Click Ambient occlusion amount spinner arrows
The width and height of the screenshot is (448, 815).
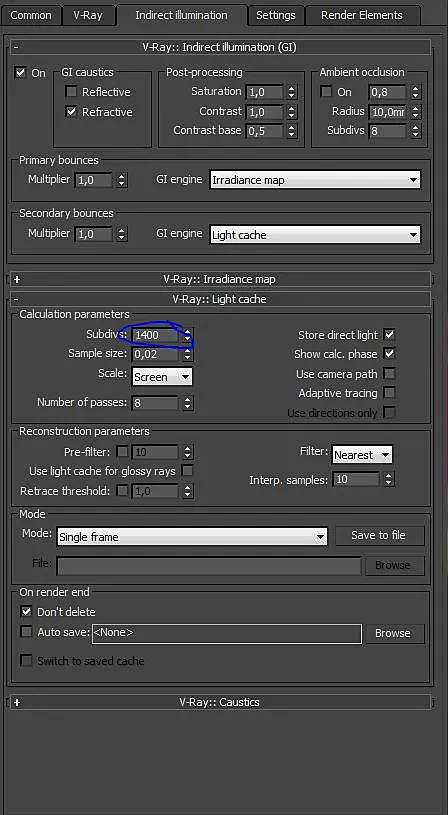415,92
